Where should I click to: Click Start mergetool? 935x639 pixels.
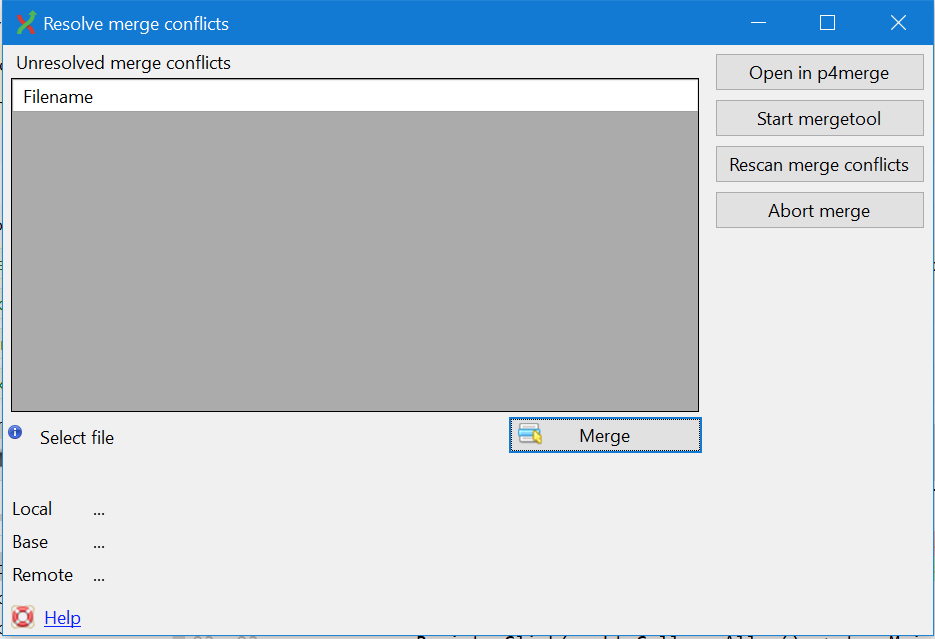819,118
